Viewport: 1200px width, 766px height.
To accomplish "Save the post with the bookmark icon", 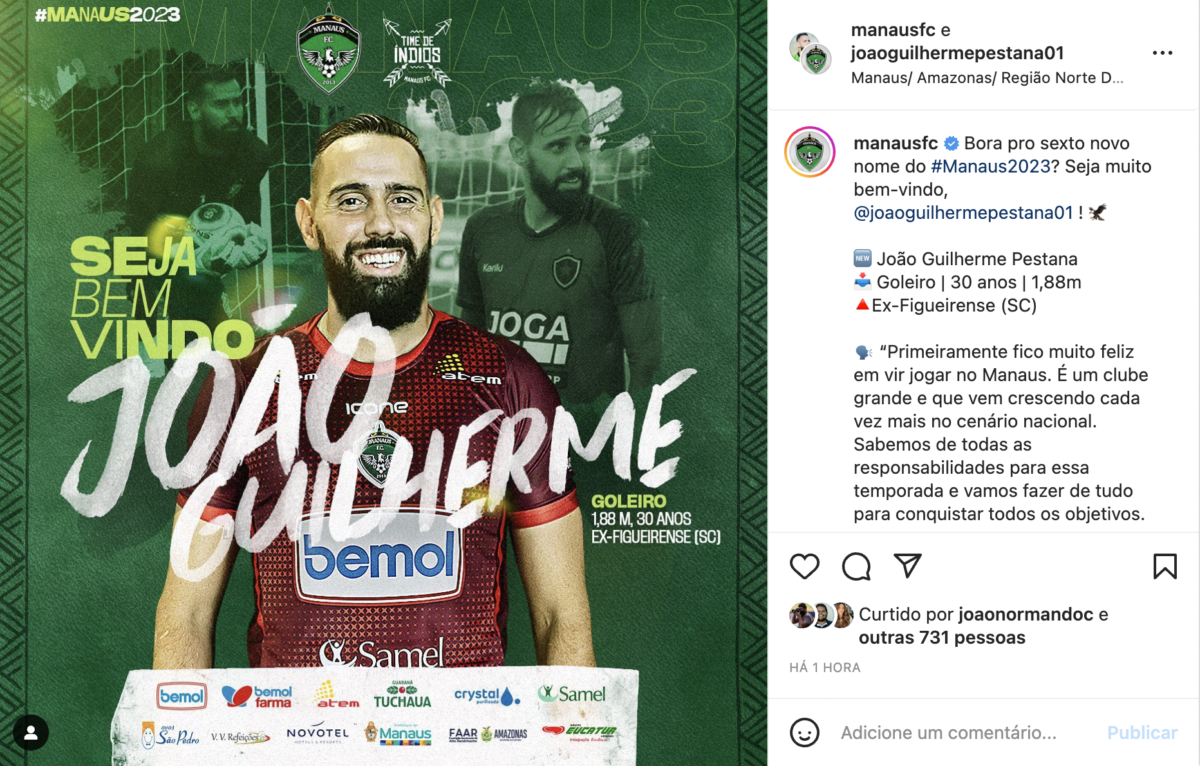I will (1165, 567).
